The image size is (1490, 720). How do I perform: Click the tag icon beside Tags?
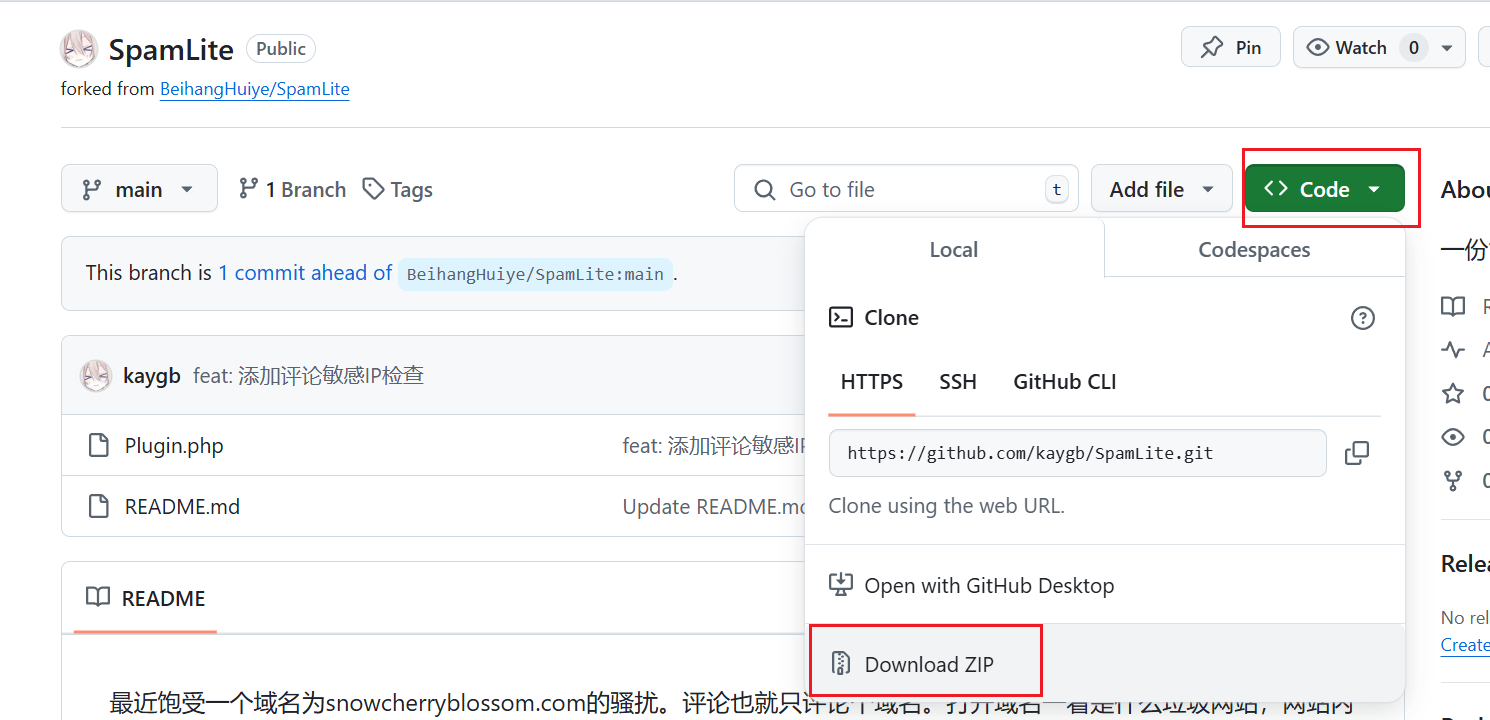tap(373, 188)
